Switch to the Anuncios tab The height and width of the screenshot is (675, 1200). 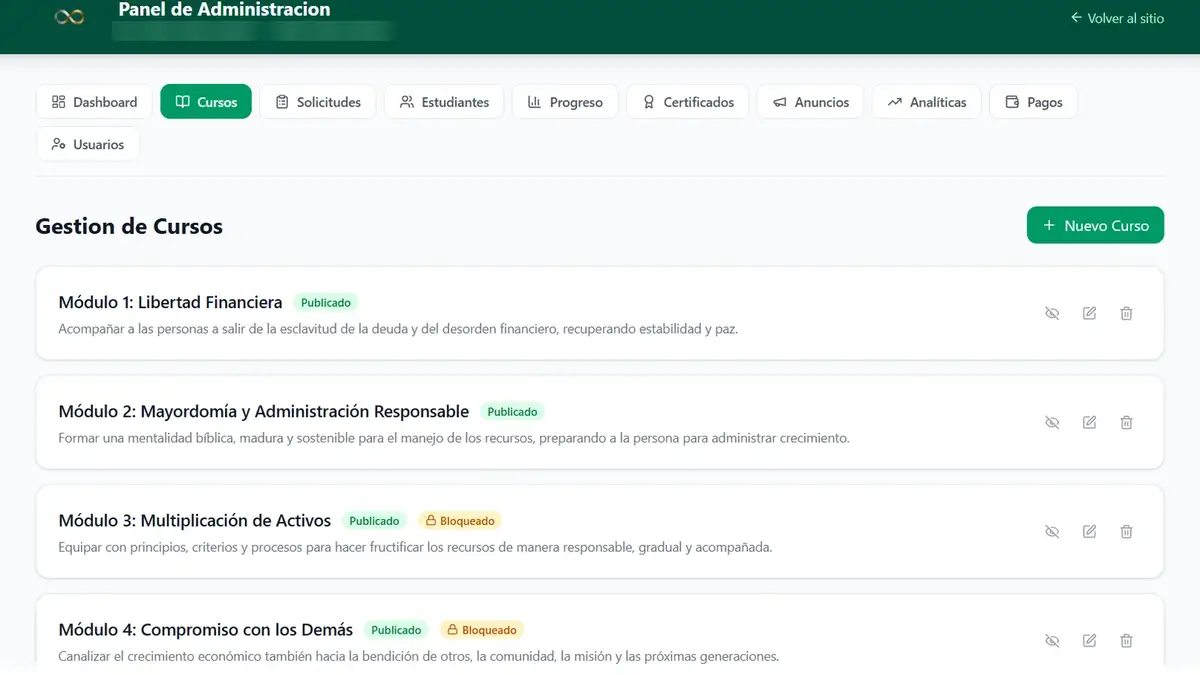[x=810, y=102]
